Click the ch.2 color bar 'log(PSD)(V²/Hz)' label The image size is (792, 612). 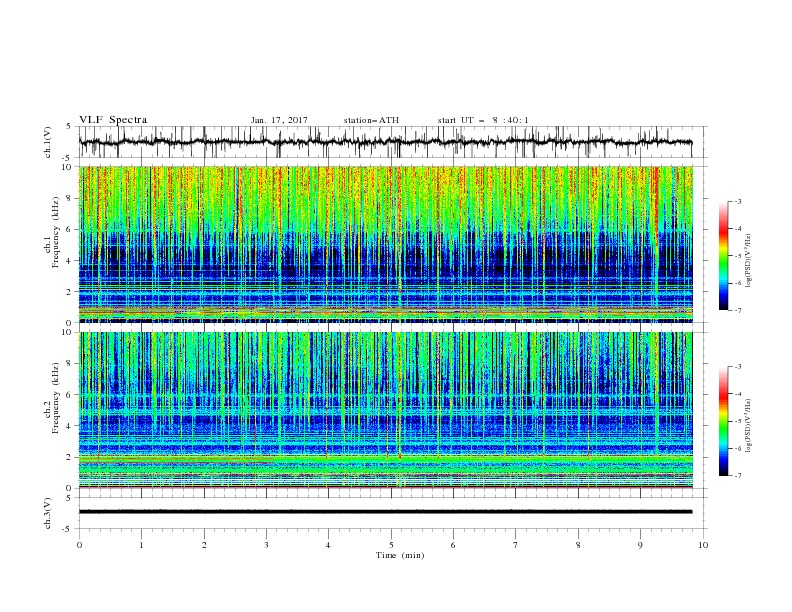(x=749, y=426)
